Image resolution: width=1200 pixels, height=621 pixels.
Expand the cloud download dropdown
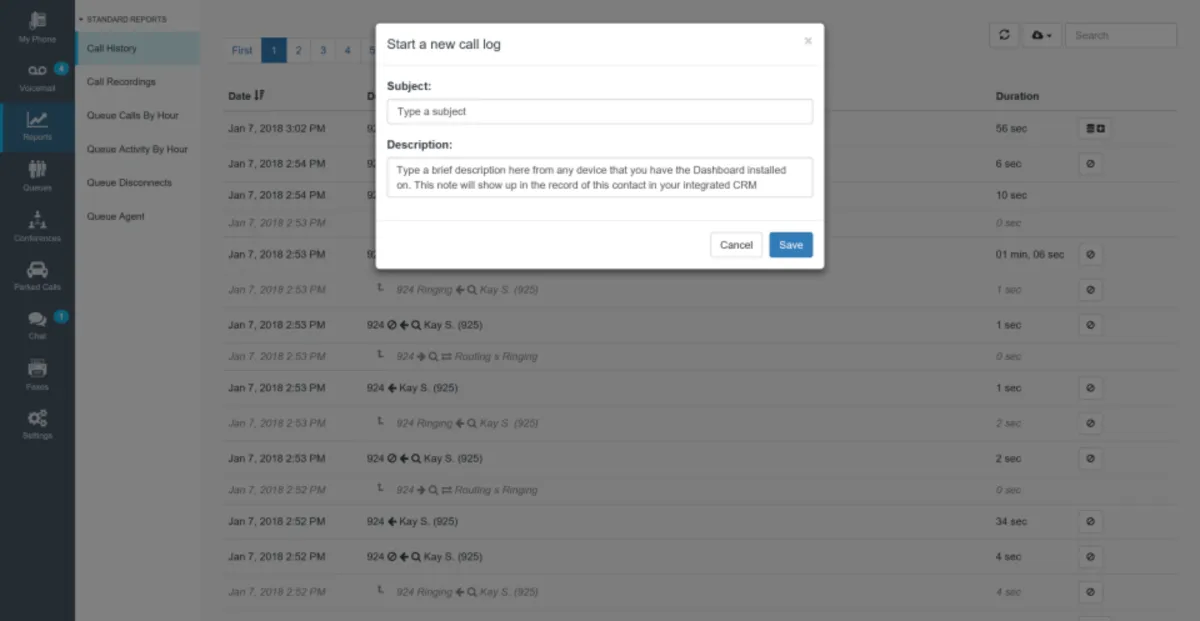1041,35
